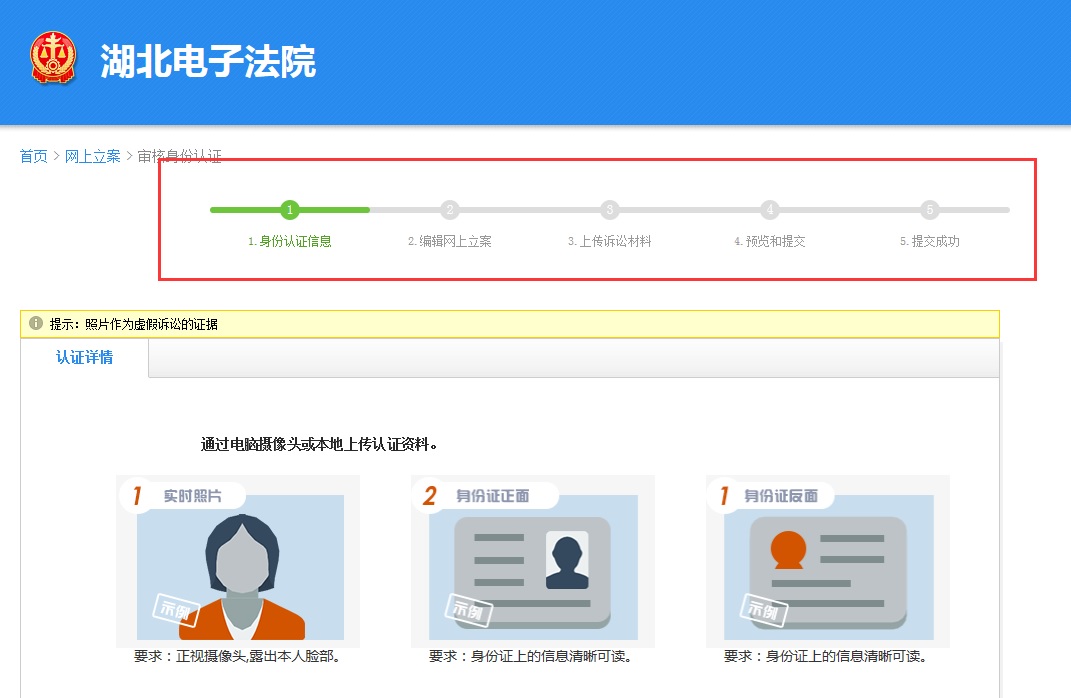Select step 4 circle in progress bar

770,210
